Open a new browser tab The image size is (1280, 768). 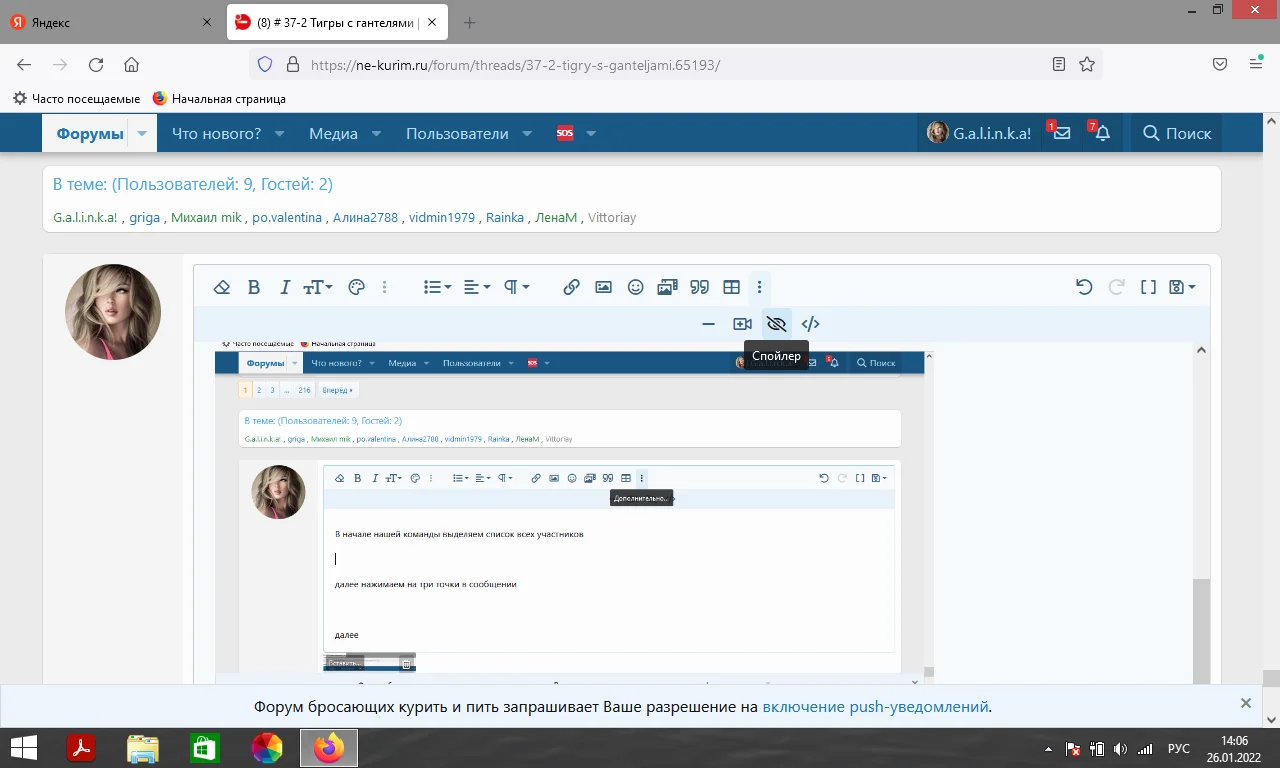click(x=470, y=22)
